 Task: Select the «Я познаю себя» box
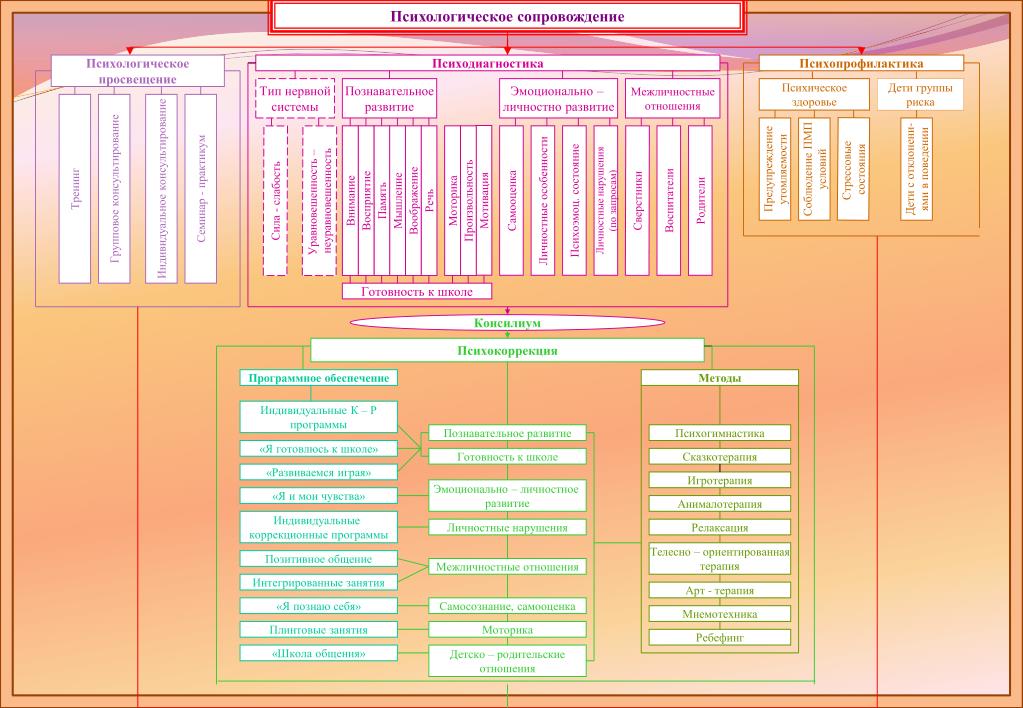(x=318, y=606)
